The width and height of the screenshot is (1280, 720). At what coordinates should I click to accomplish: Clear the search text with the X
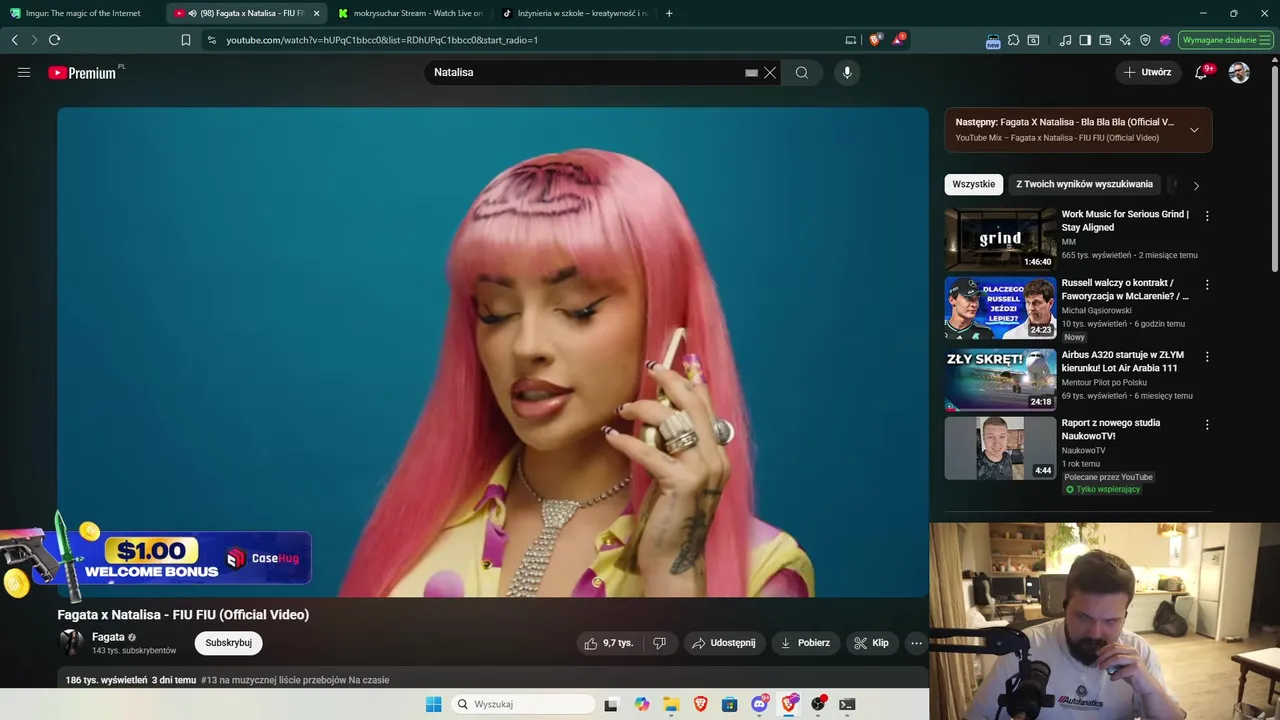(770, 73)
